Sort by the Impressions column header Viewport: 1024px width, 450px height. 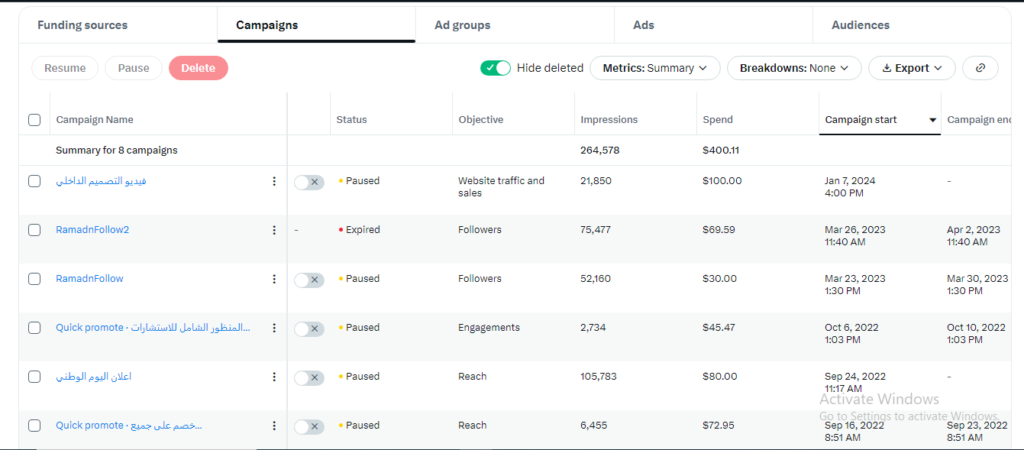tap(608, 120)
